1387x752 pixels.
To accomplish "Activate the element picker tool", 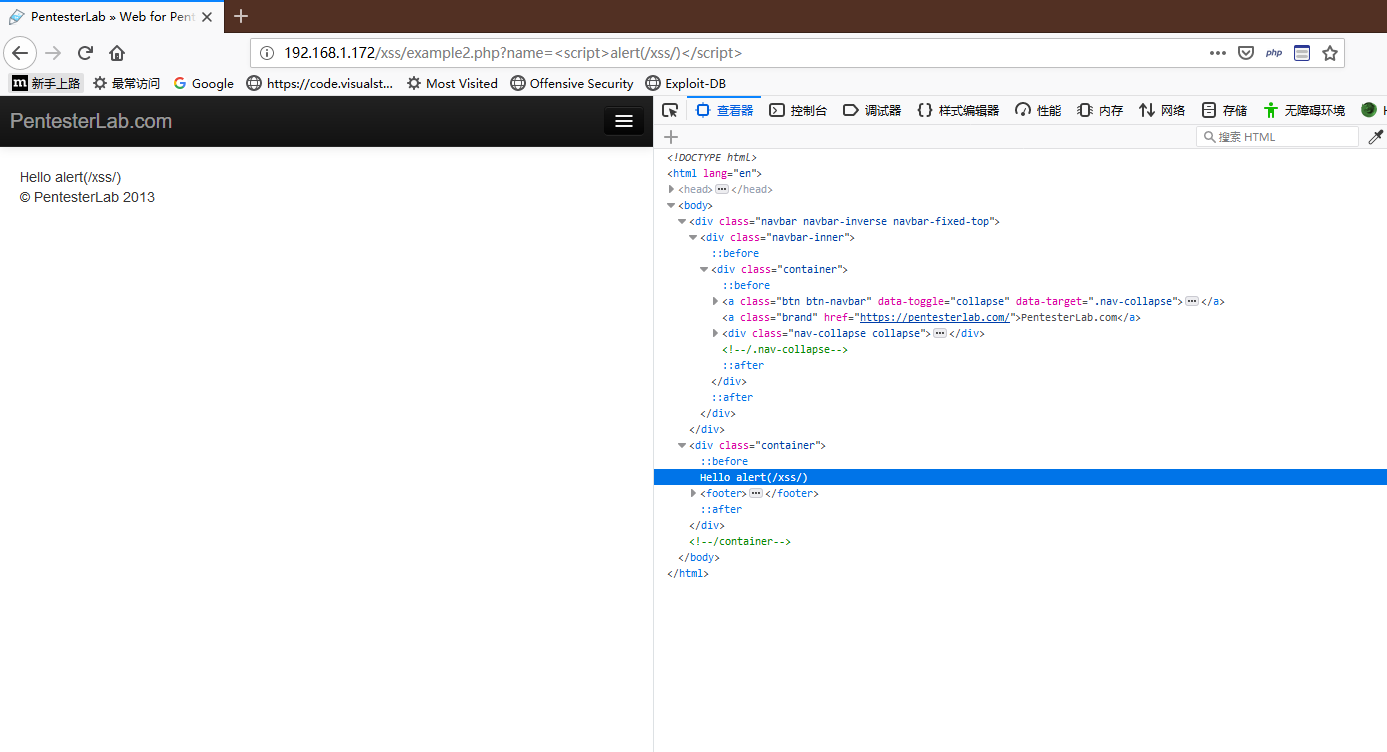I will click(670, 110).
